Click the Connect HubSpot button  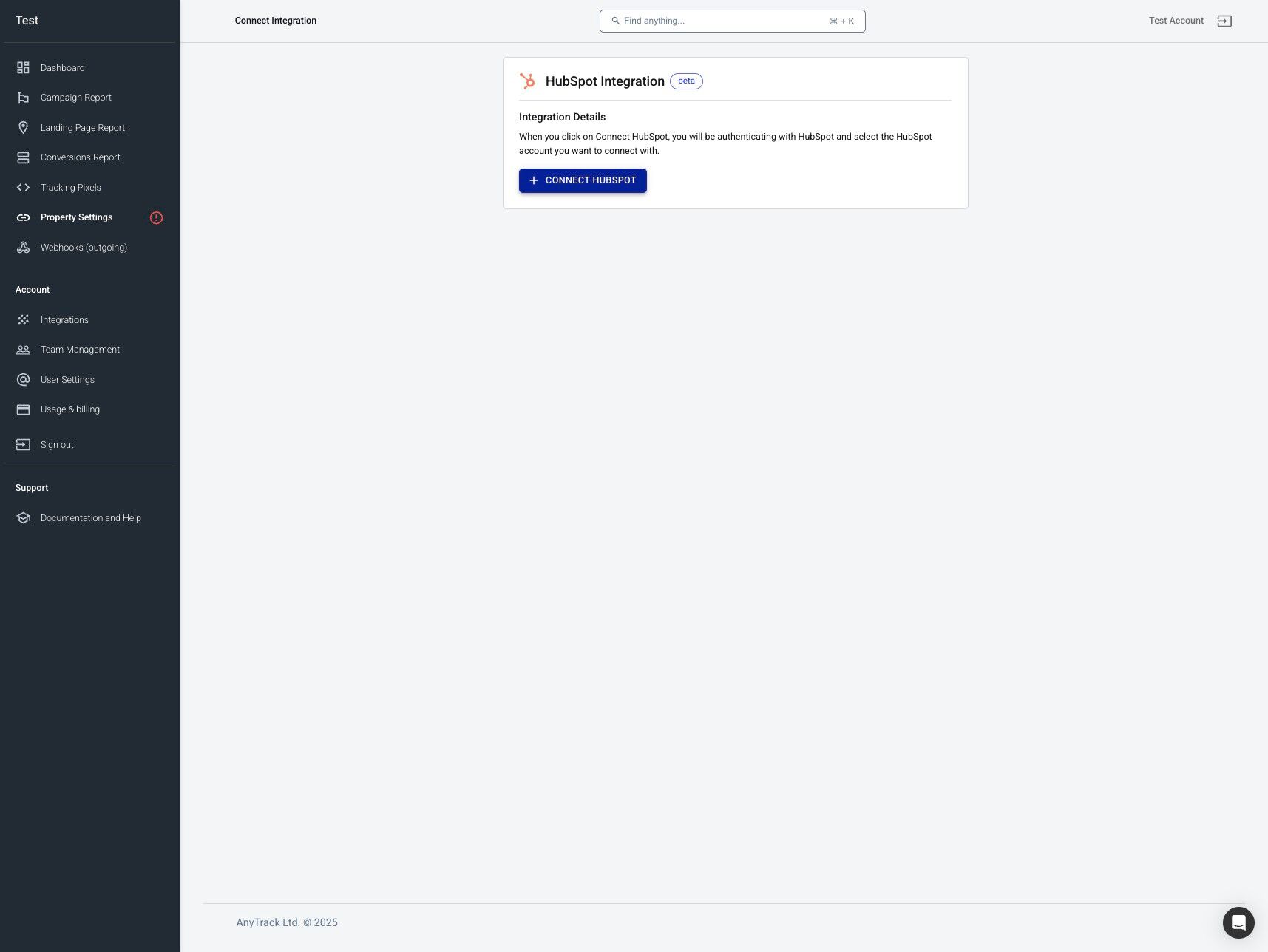(x=583, y=180)
